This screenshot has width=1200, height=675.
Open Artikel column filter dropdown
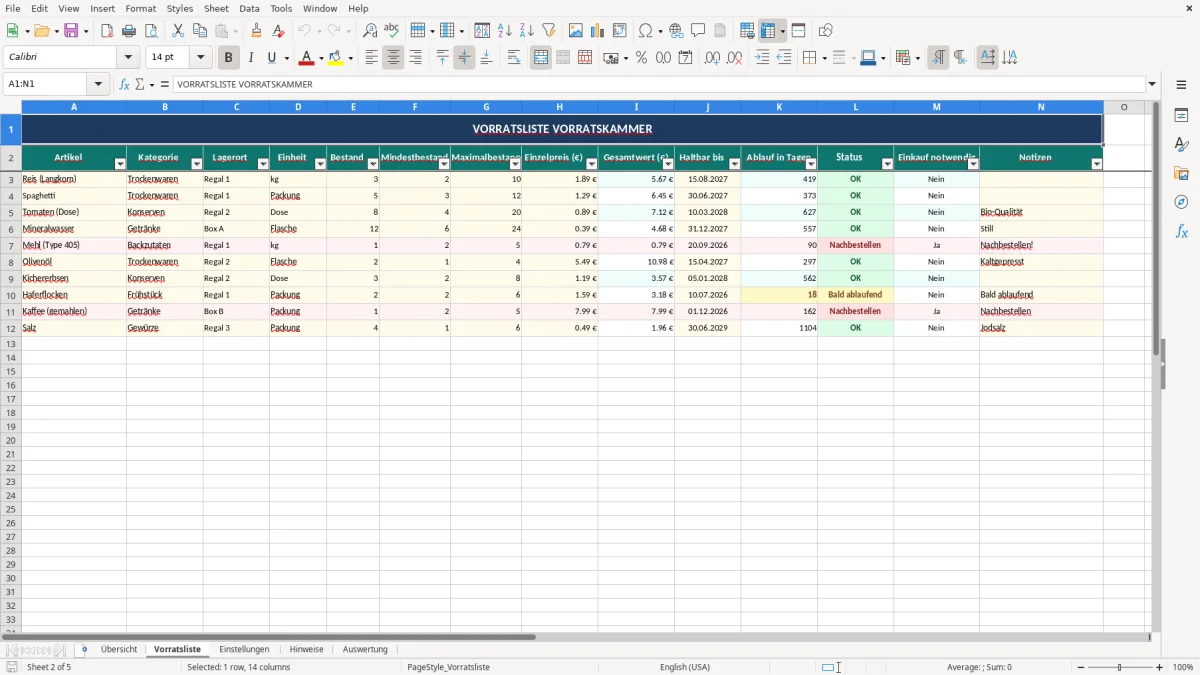point(120,163)
